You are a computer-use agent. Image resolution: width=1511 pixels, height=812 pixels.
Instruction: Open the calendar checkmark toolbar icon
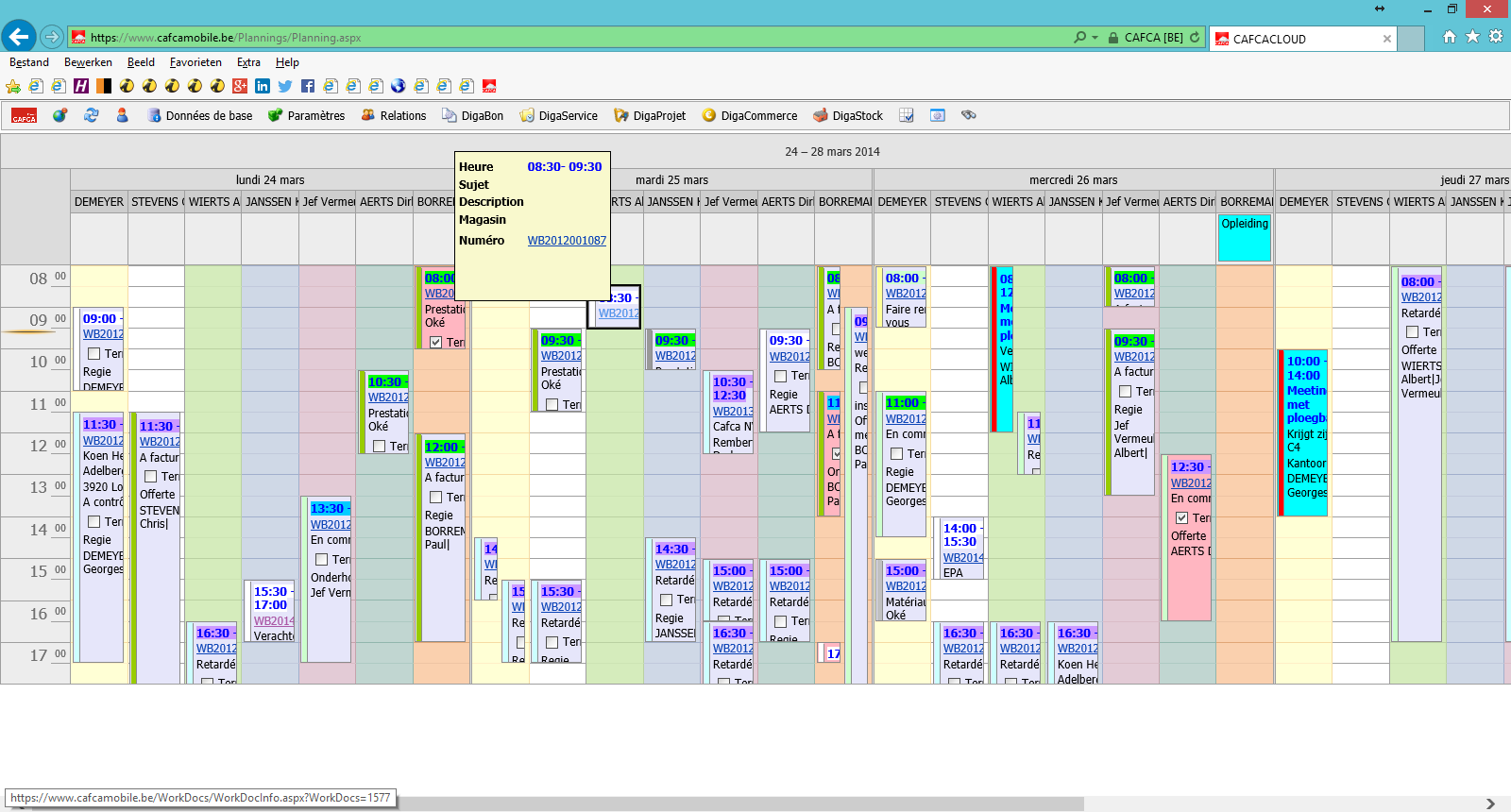click(x=907, y=115)
